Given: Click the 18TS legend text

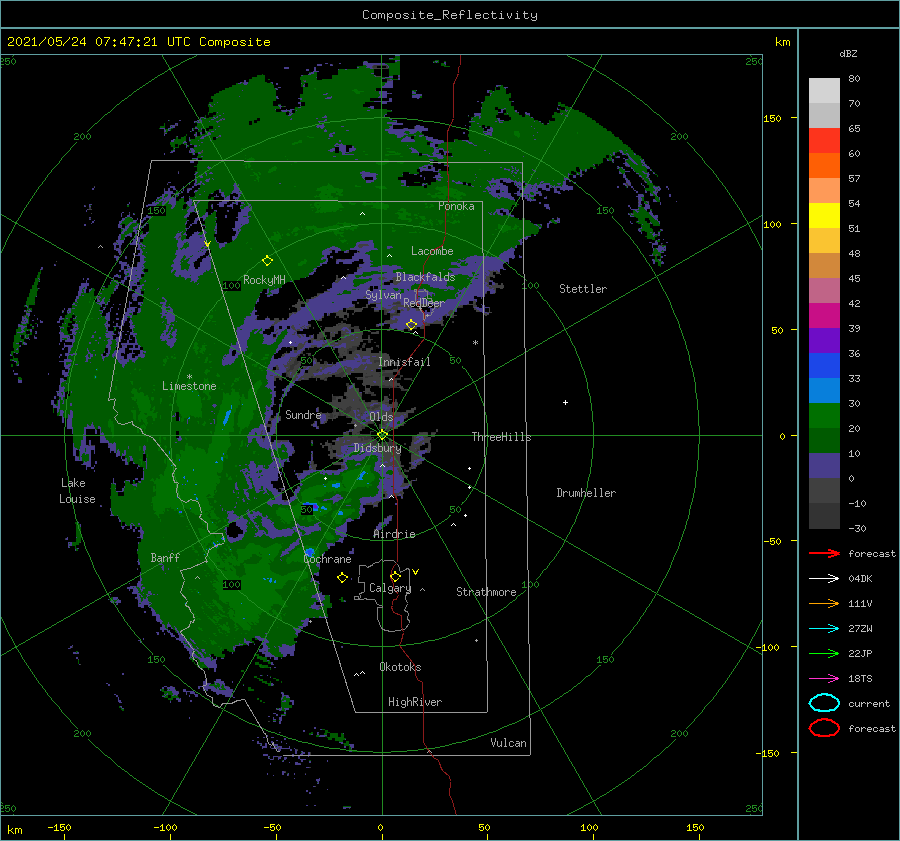Looking at the screenshot, I should coord(860,678).
